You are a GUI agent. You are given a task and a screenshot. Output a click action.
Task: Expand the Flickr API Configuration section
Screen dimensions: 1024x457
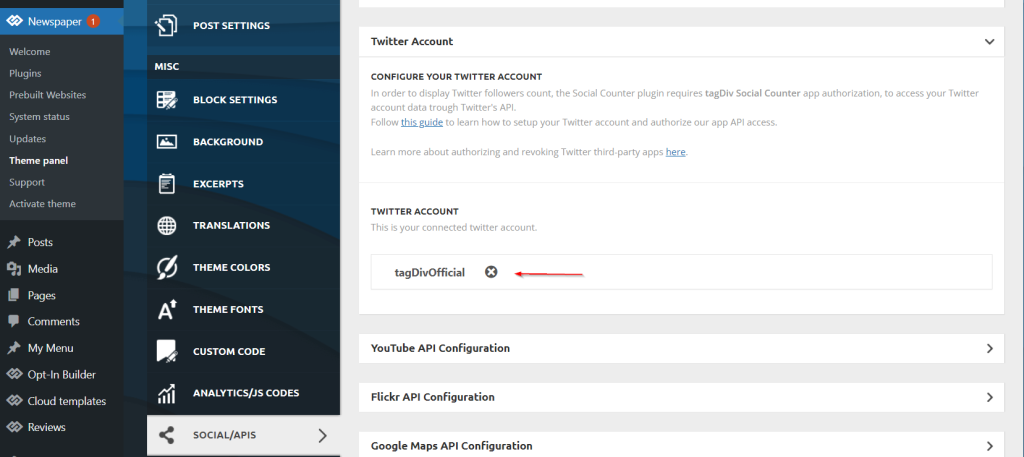pos(989,397)
